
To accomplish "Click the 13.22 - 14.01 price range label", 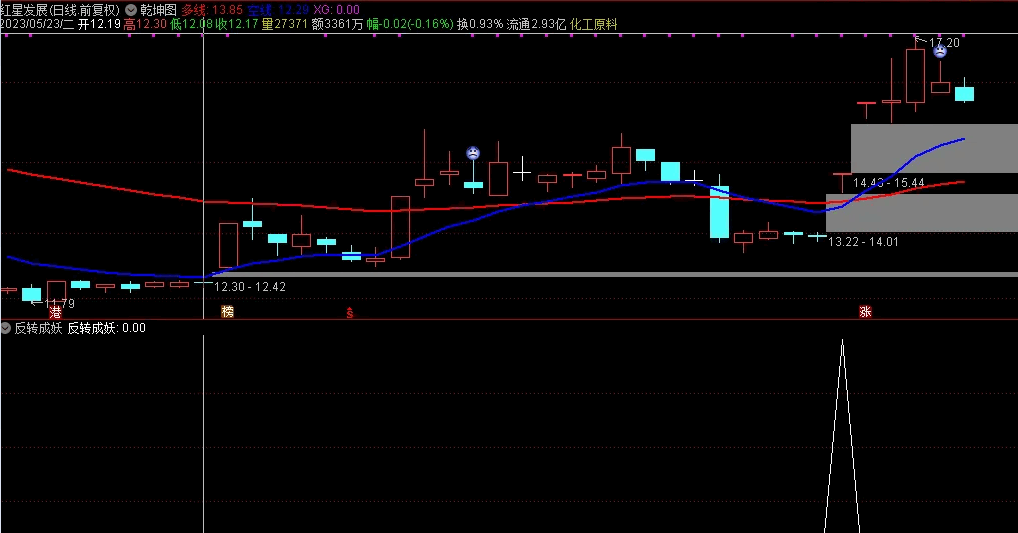I will (x=863, y=242).
